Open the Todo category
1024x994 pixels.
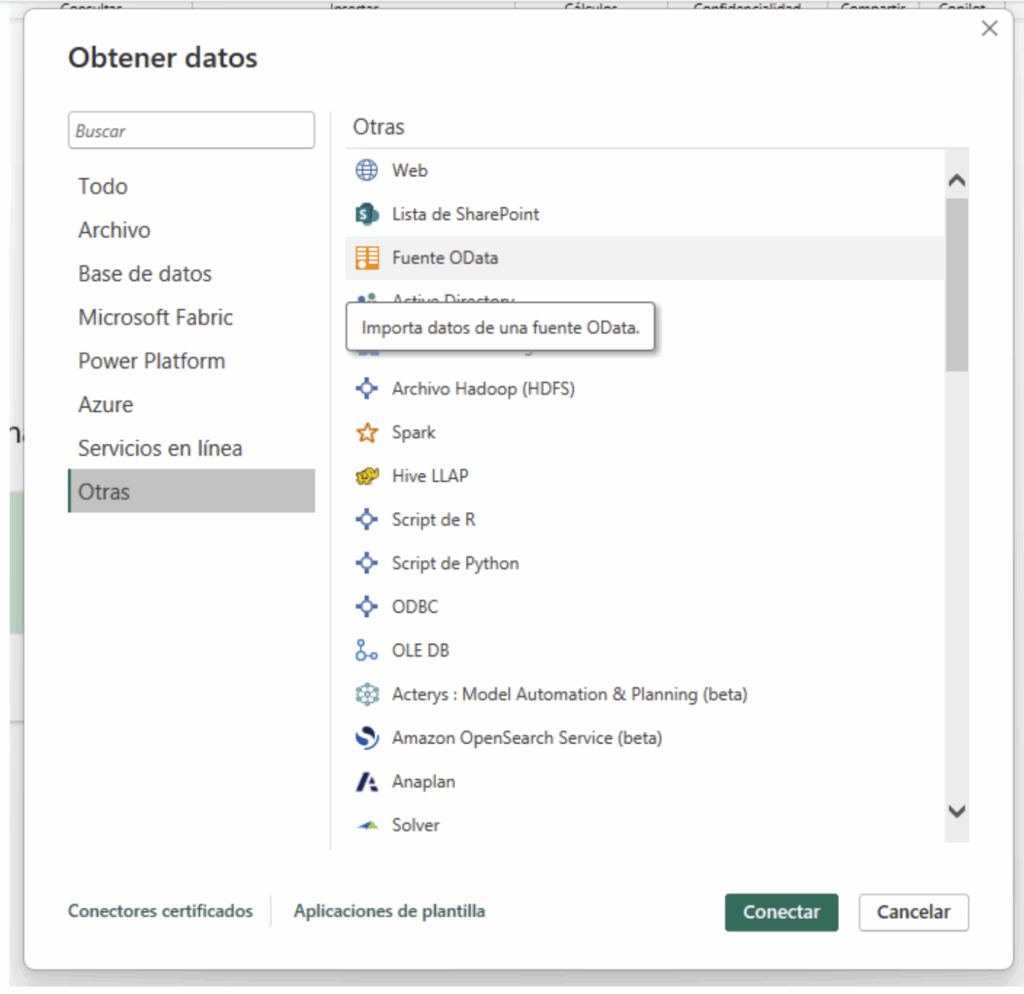point(103,186)
